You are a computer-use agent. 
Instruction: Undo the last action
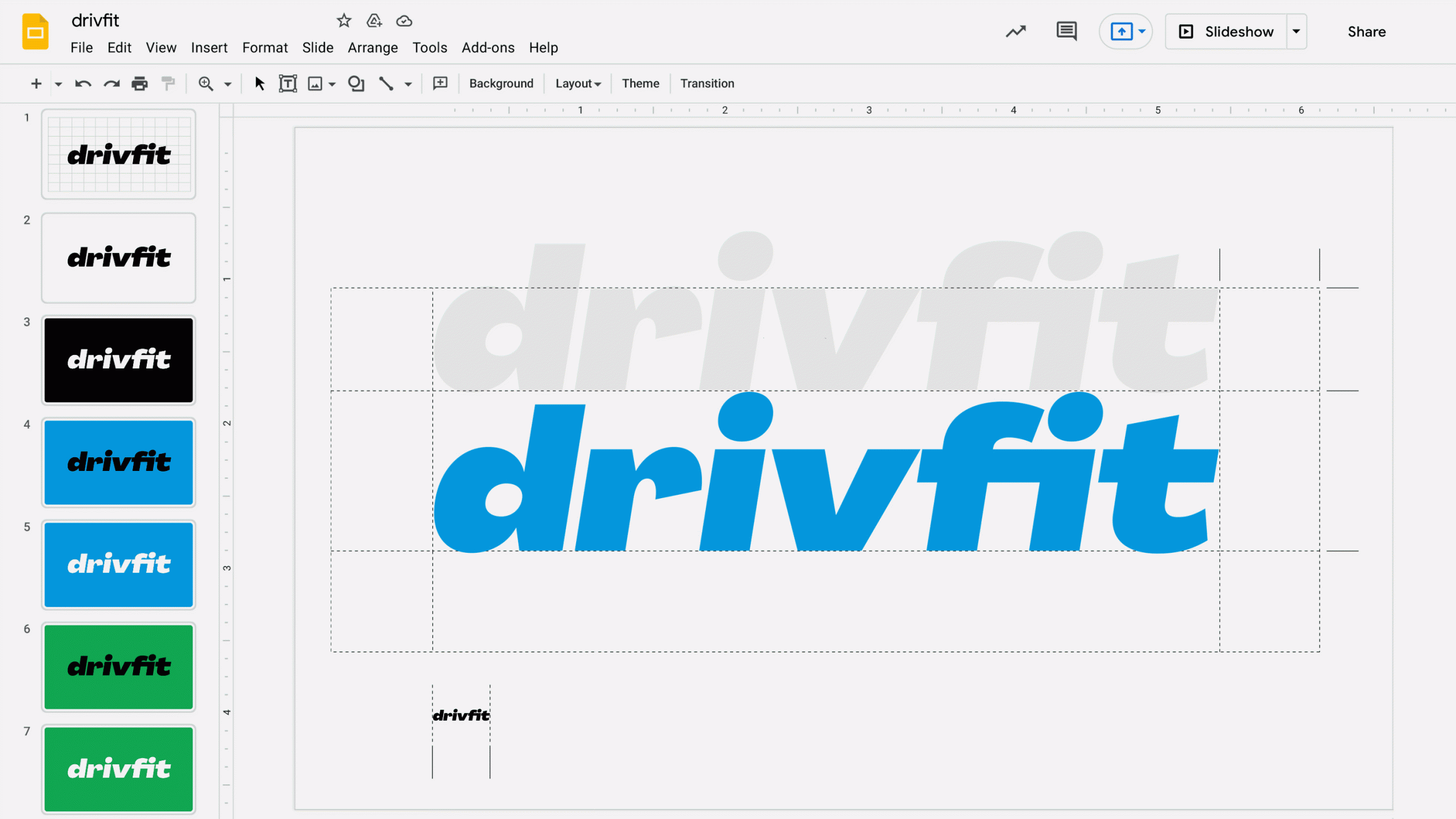tap(82, 83)
